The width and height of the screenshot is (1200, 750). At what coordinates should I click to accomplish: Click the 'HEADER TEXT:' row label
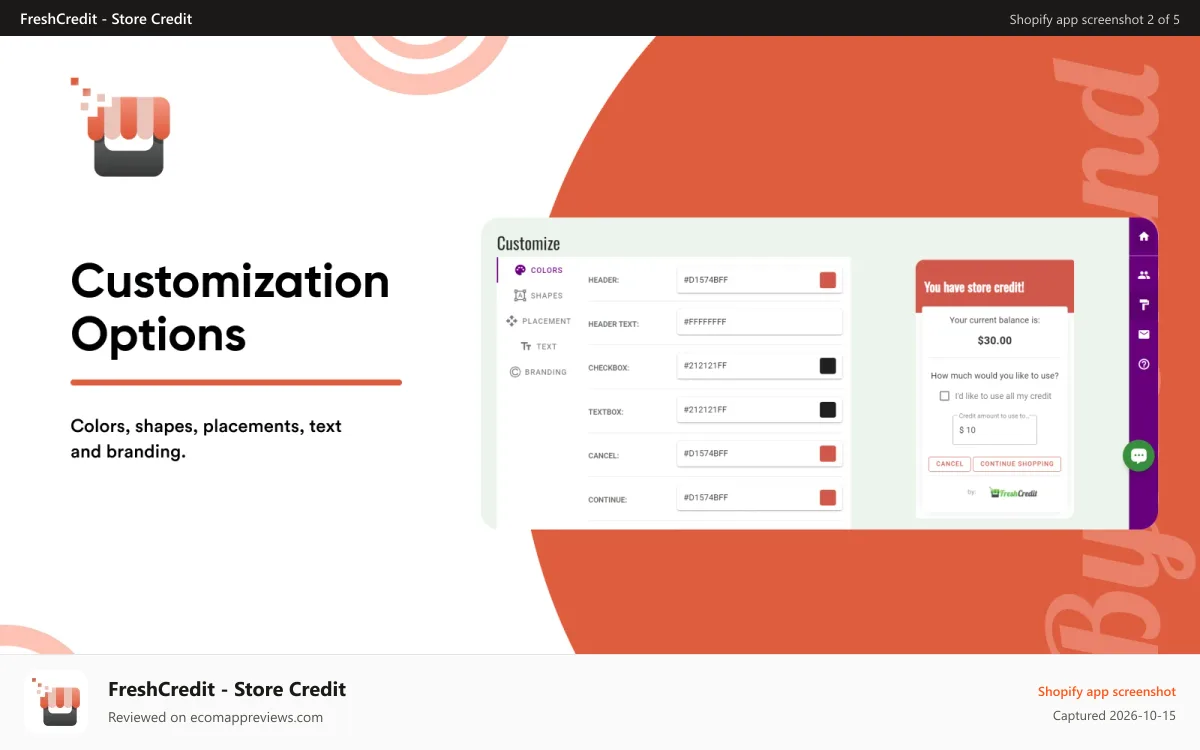pos(613,324)
